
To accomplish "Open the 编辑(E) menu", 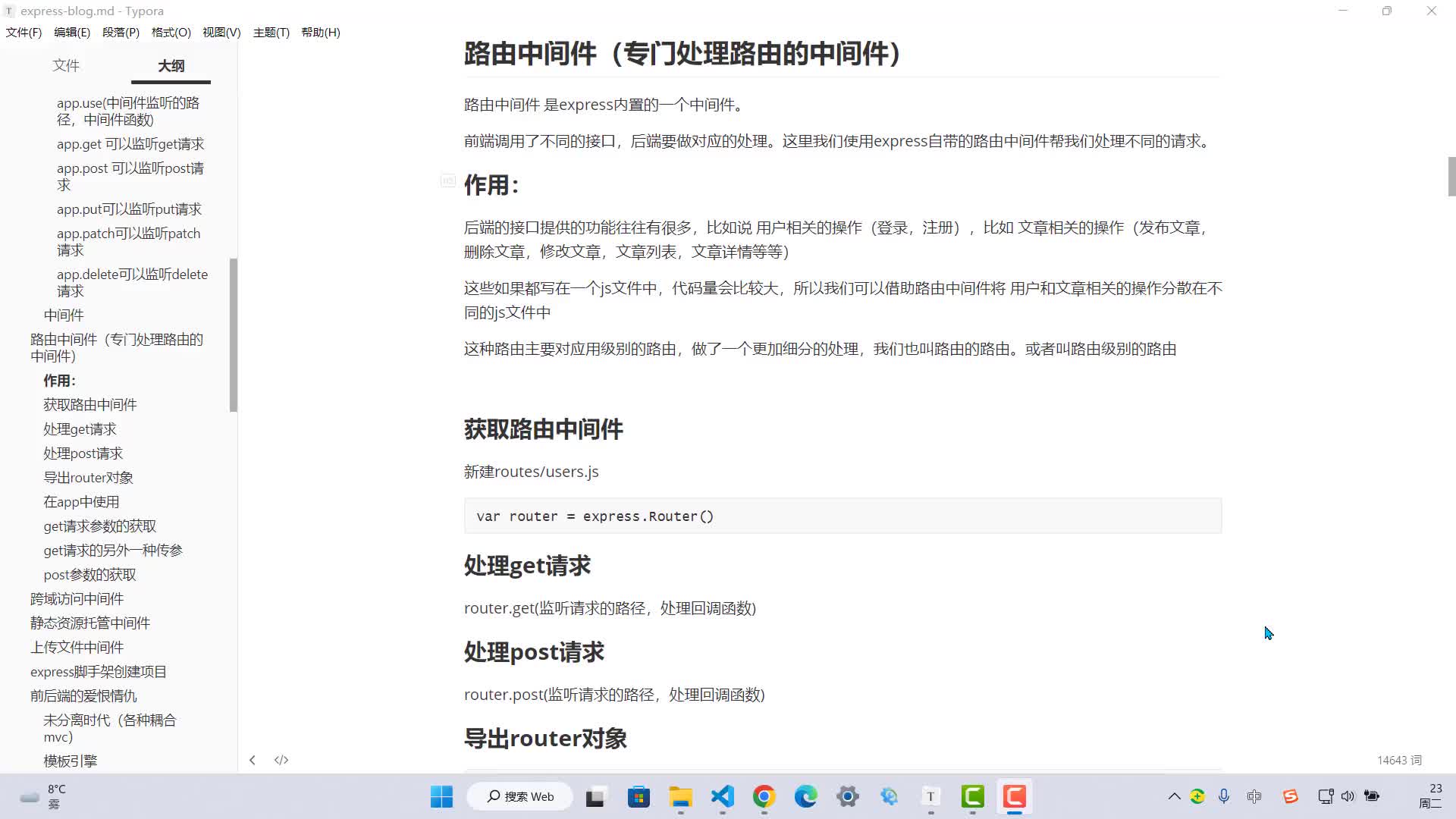I will pyautogui.click(x=72, y=32).
